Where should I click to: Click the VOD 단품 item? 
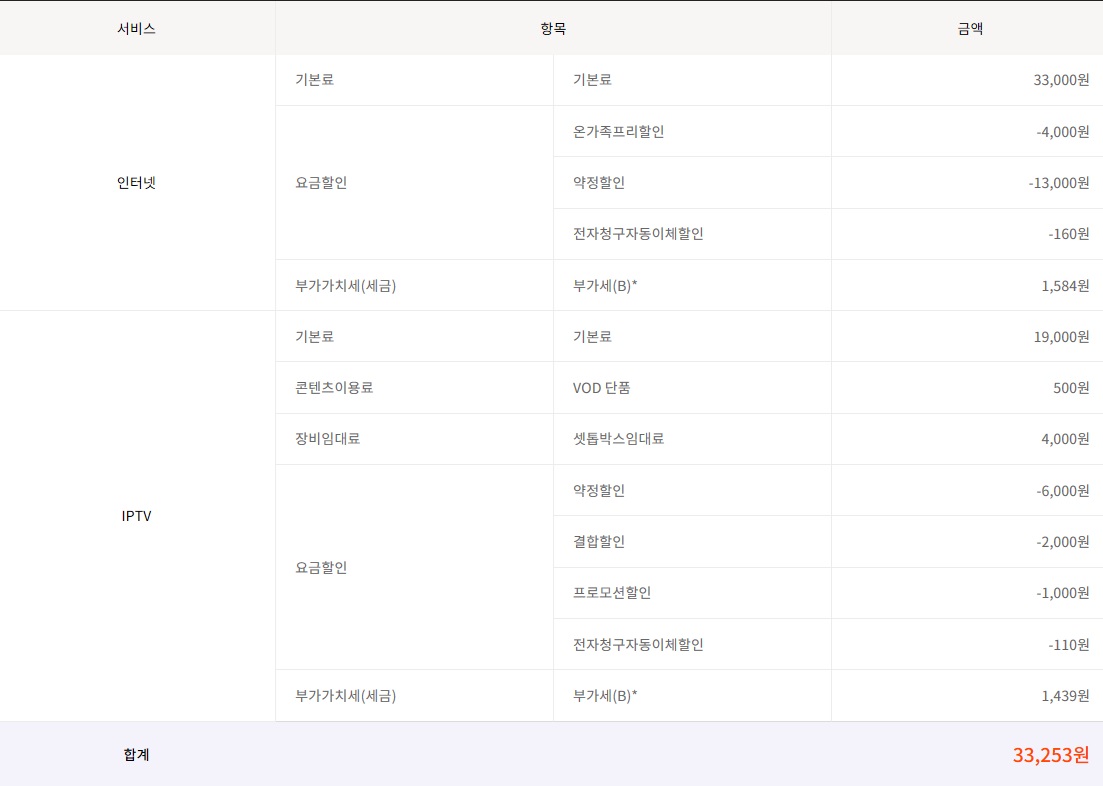[602, 388]
